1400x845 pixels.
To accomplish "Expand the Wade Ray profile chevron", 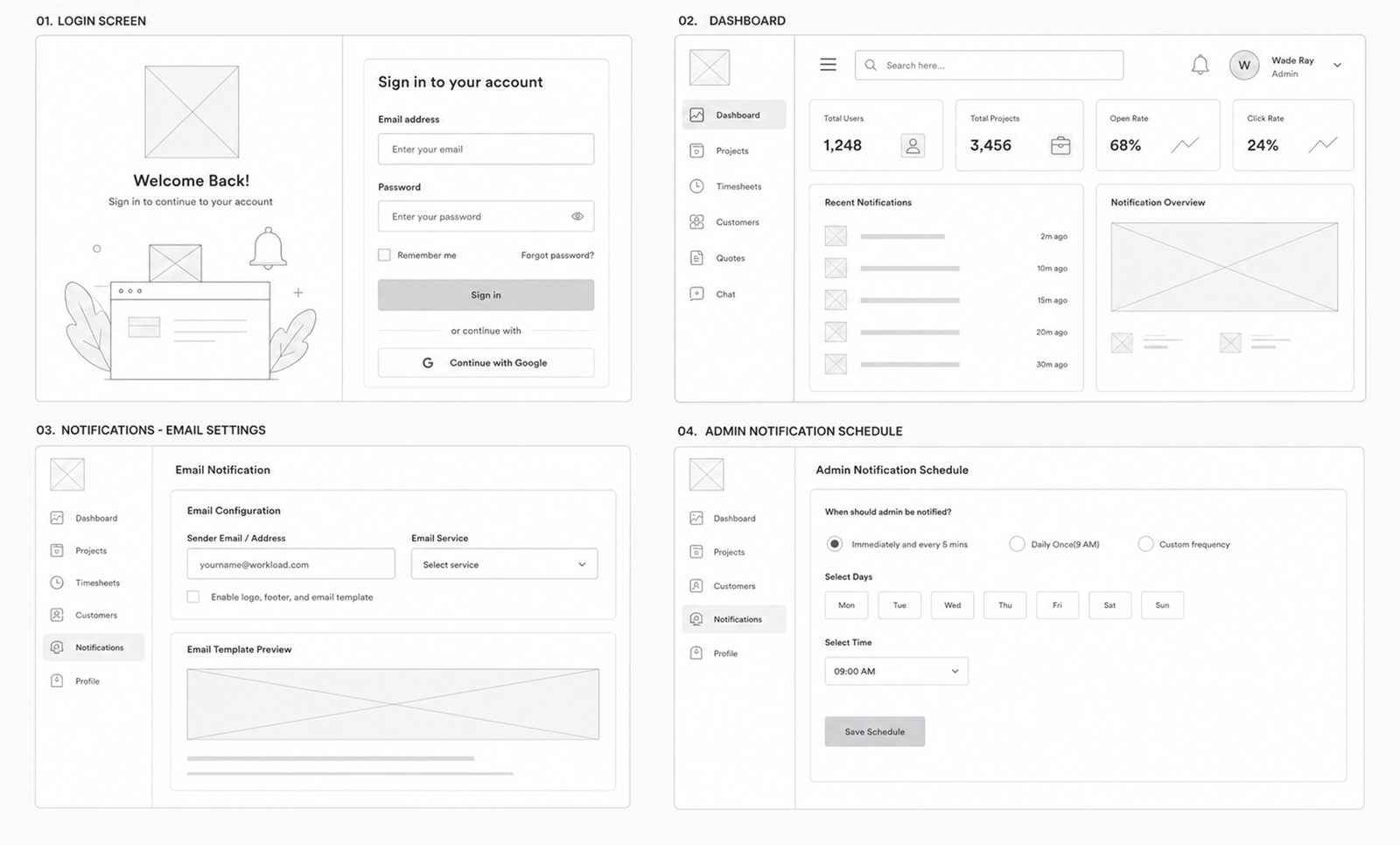I will [x=1337, y=66].
